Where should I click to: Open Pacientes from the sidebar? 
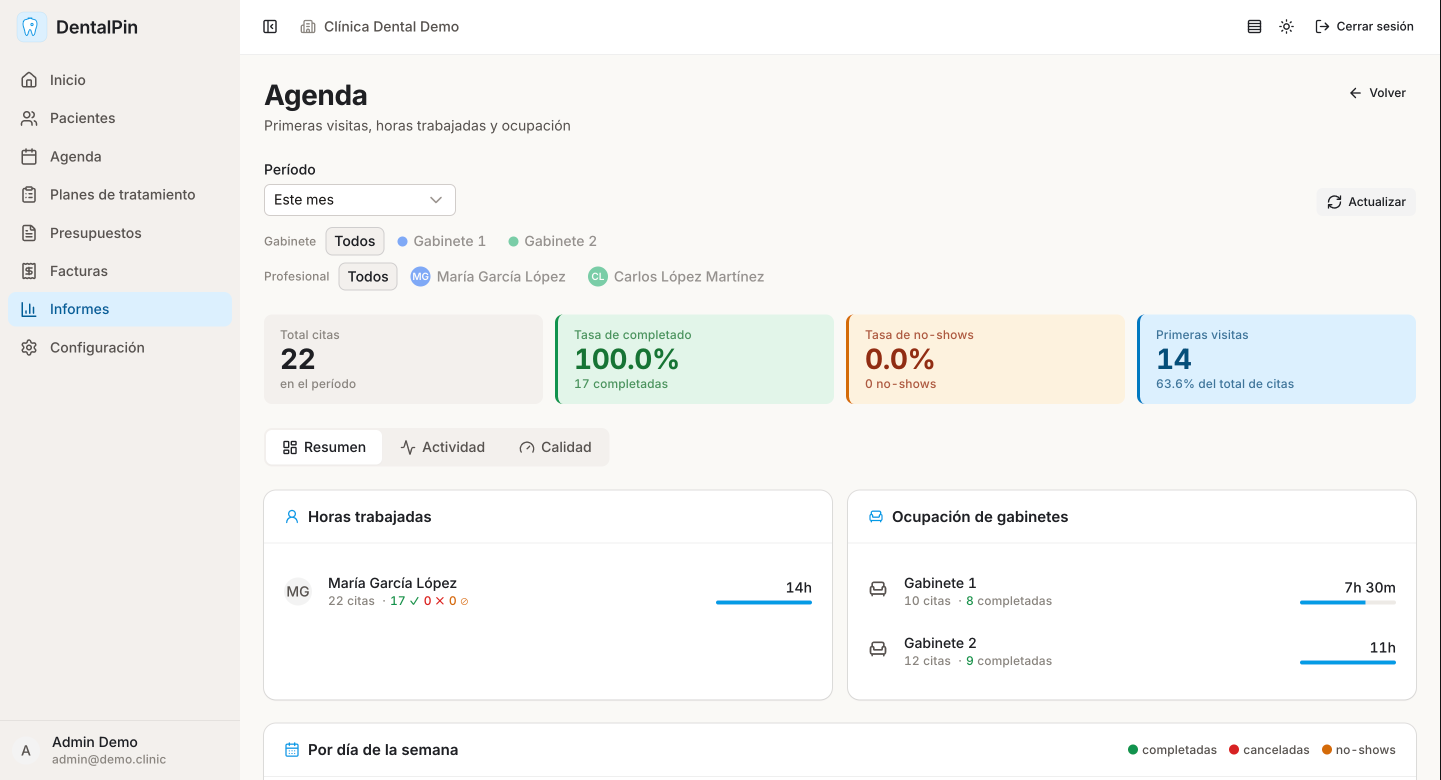(82, 118)
